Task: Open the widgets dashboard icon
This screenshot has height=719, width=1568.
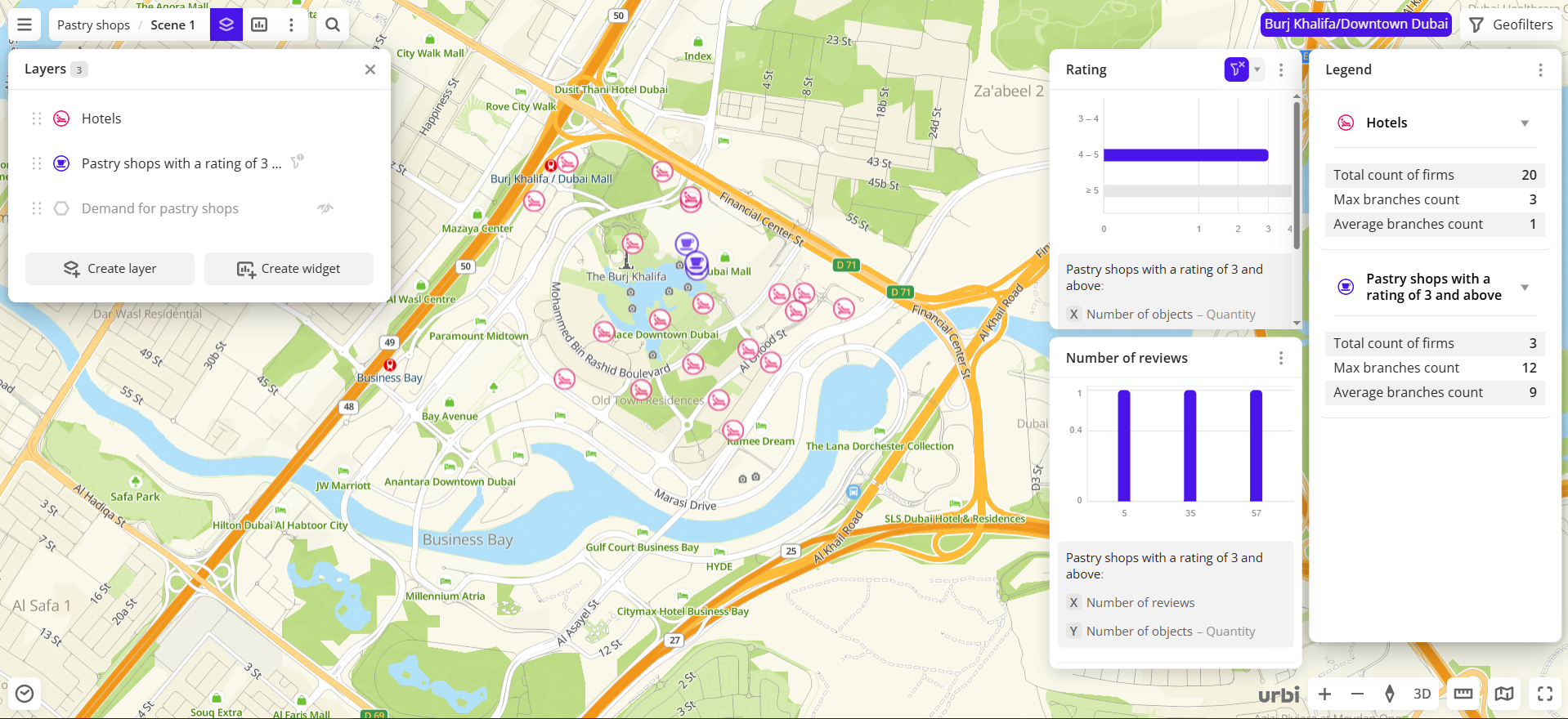Action: click(x=259, y=25)
